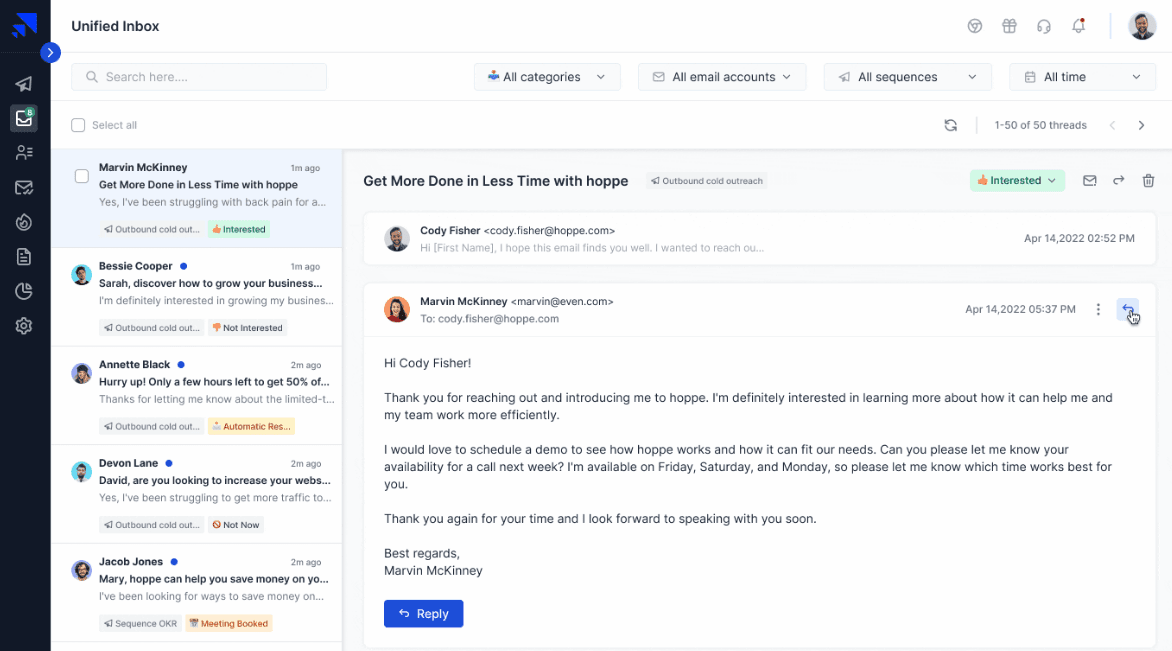This screenshot has width=1172, height=651.
Task: Tick the Select all checkbox
Action: tap(78, 125)
